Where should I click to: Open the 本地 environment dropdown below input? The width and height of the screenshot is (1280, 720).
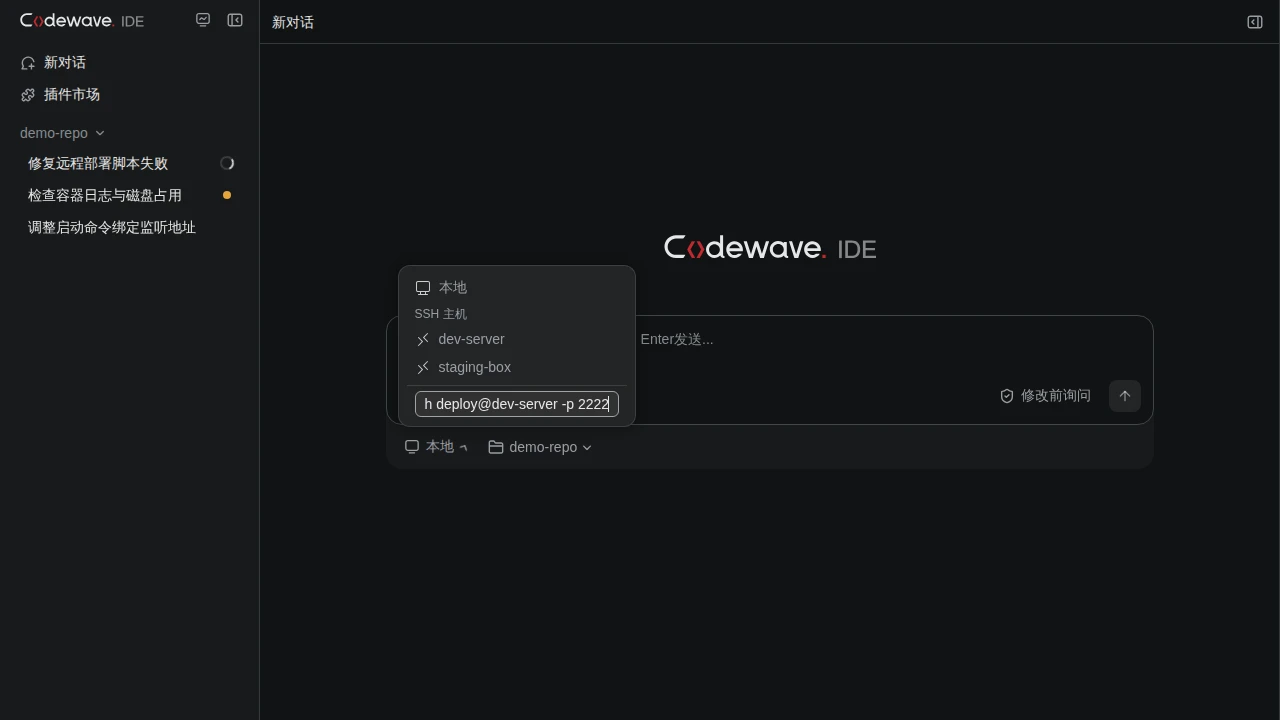(436, 447)
